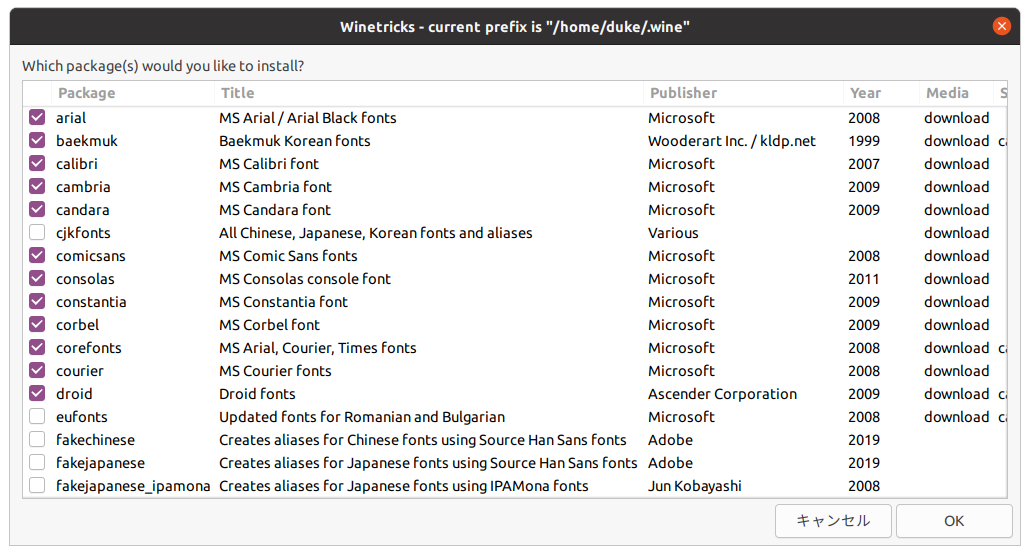The image size is (1030, 555).
Task: Sort by the Year column header
Action: (881, 93)
